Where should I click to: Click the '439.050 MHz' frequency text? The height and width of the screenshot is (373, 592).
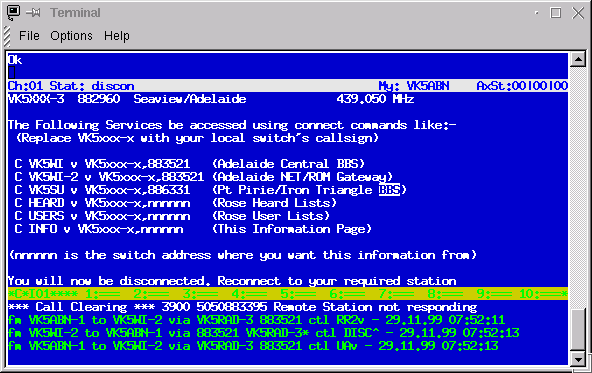375,99
